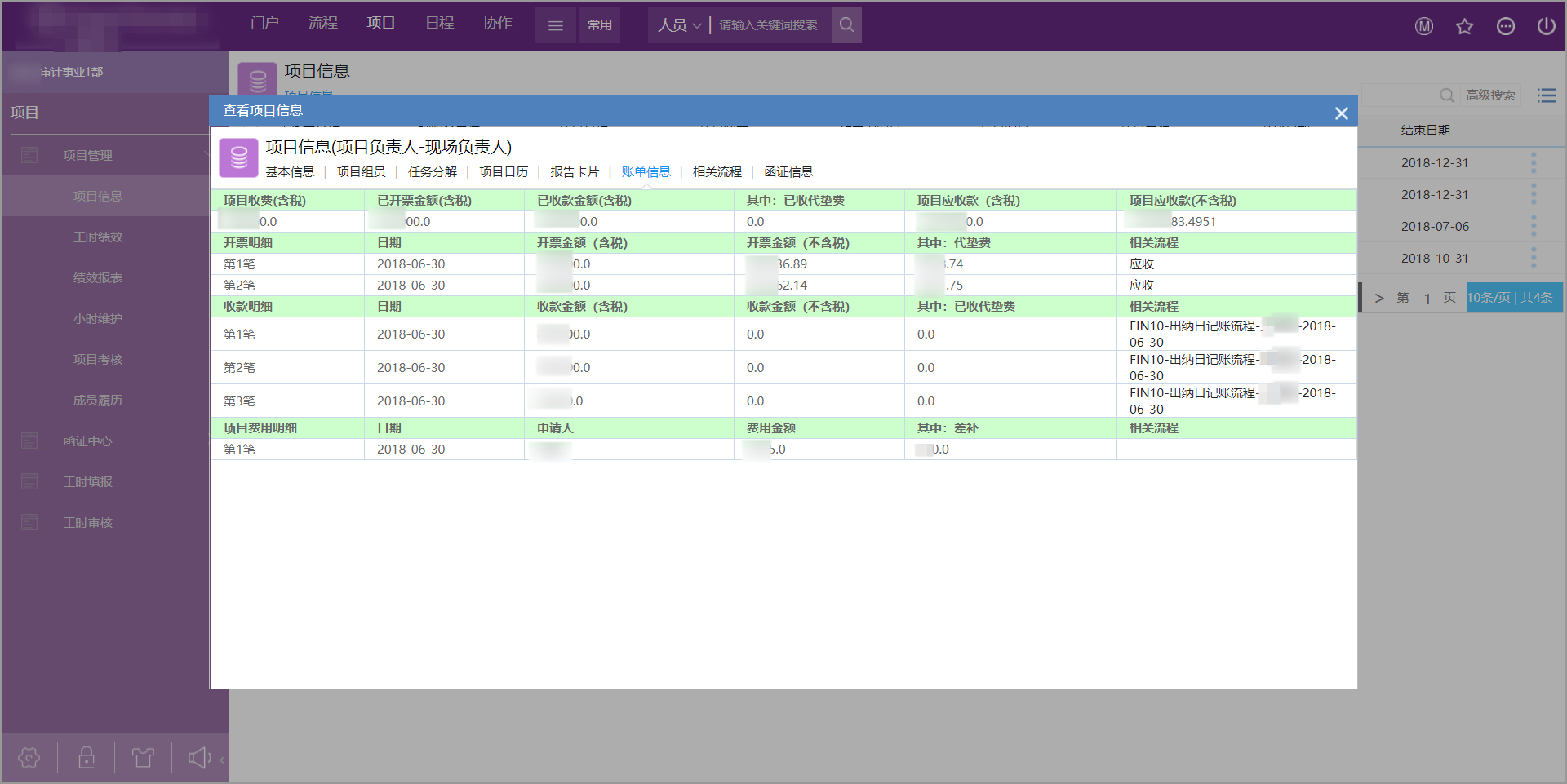Open the 10条/页 page size selector

pos(1515,298)
